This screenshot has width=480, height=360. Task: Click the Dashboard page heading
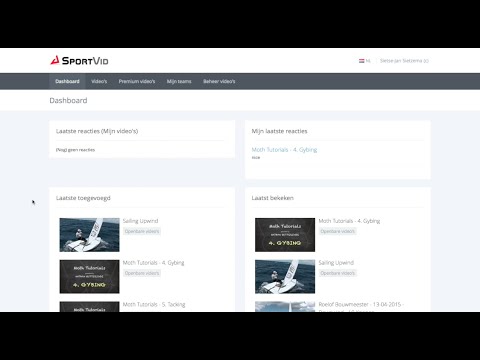68,100
